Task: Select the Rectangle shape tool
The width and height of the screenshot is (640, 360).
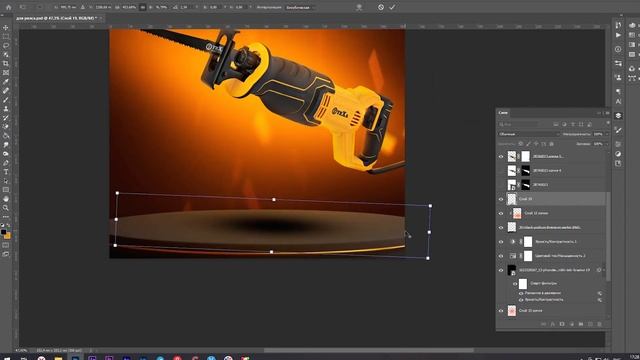Action: point(6,190)
